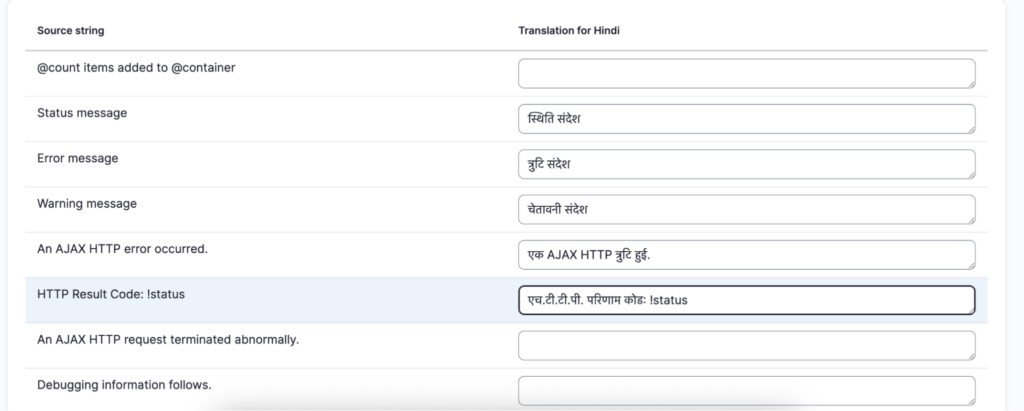
Task: Focus the Status message Hindi translation field
Action: click(x=746, y=118)
